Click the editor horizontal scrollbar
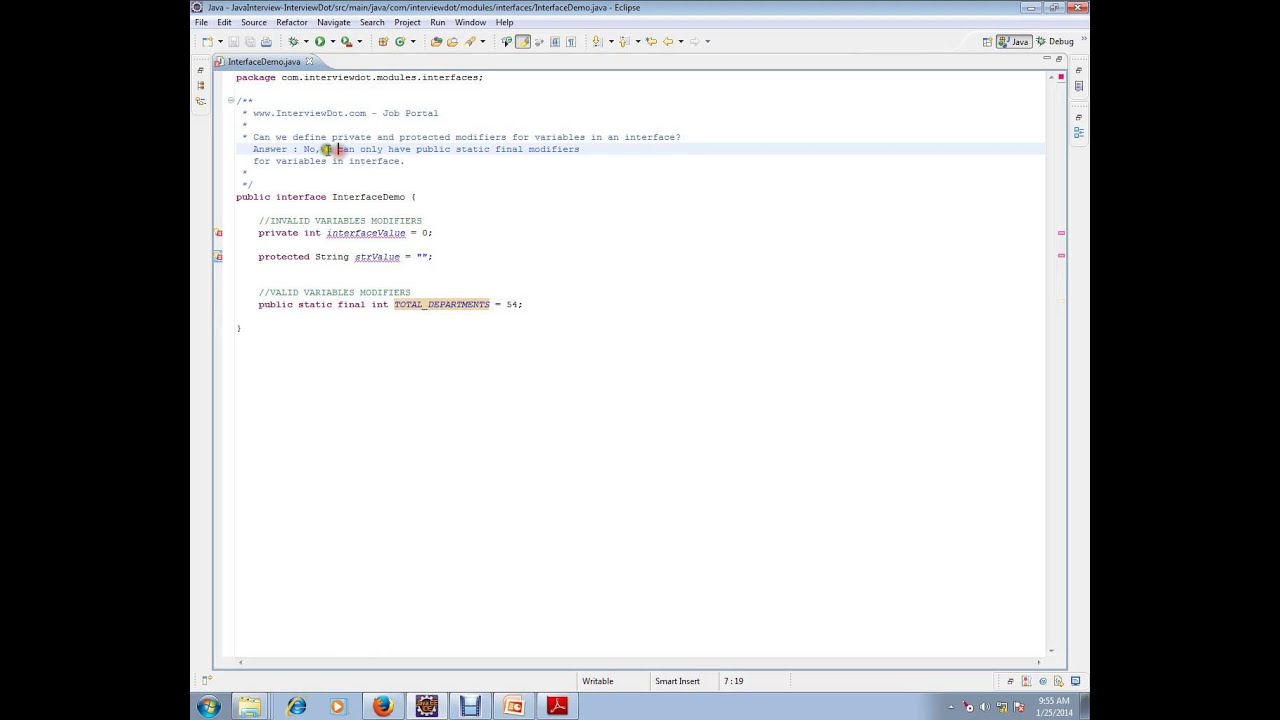Viewport: 1280px width, 720px height. (640, 662)
